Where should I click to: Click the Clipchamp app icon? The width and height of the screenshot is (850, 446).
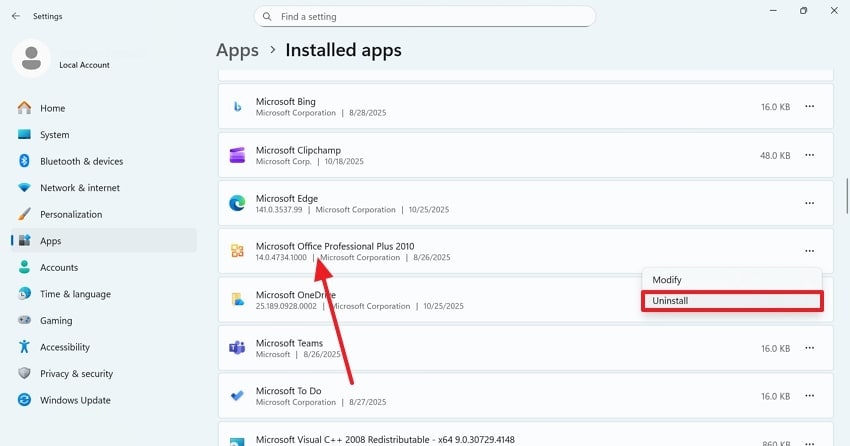pos(237,155)
